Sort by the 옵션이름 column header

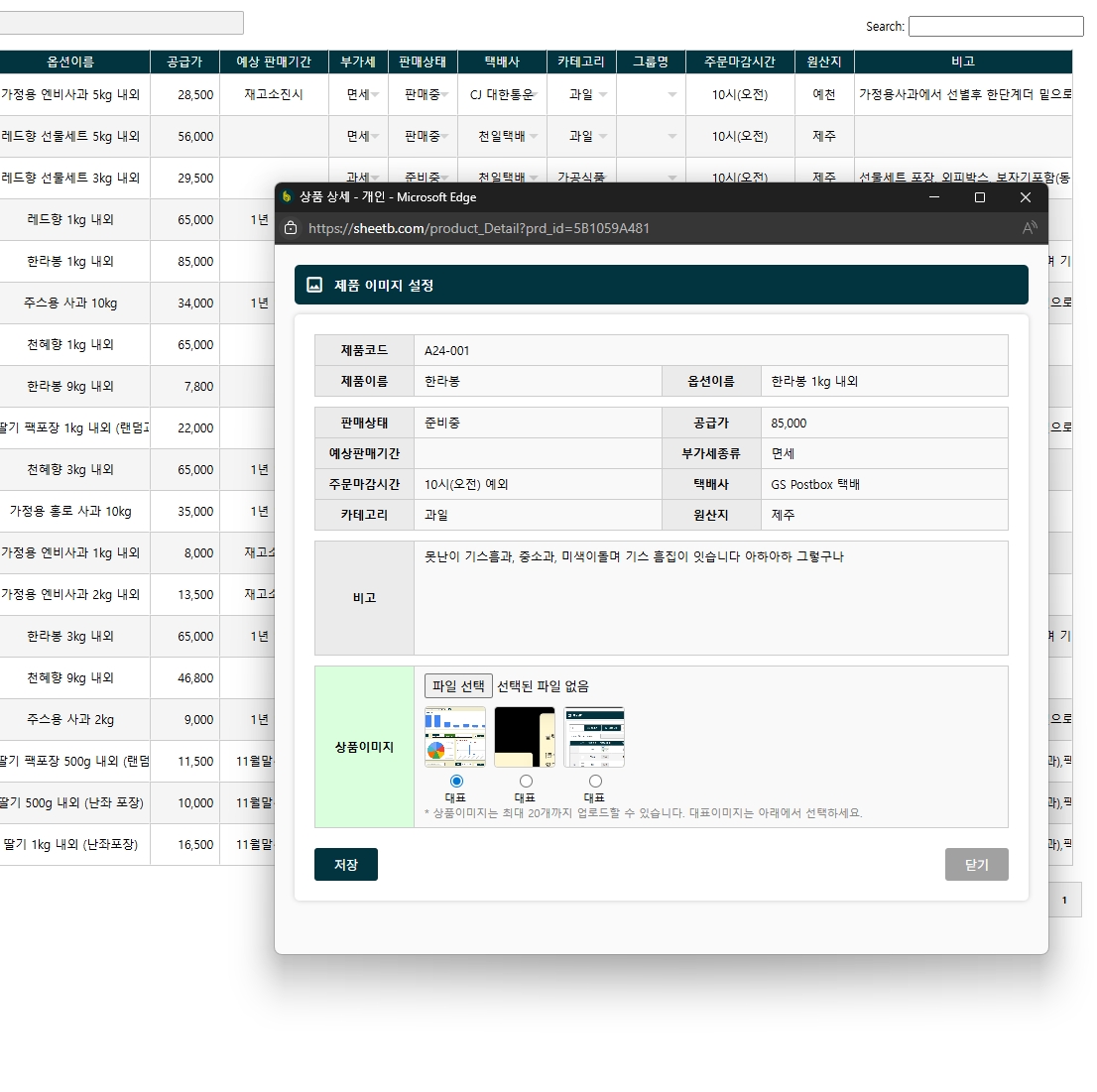click(70, 61)
